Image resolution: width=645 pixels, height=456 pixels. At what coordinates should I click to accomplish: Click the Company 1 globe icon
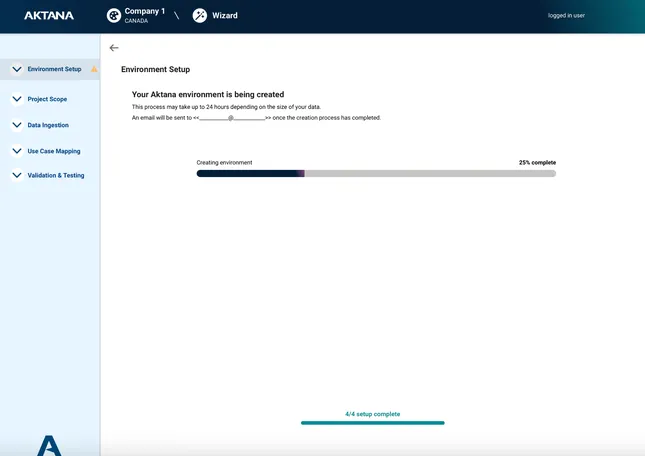click(x=114, y=16)
